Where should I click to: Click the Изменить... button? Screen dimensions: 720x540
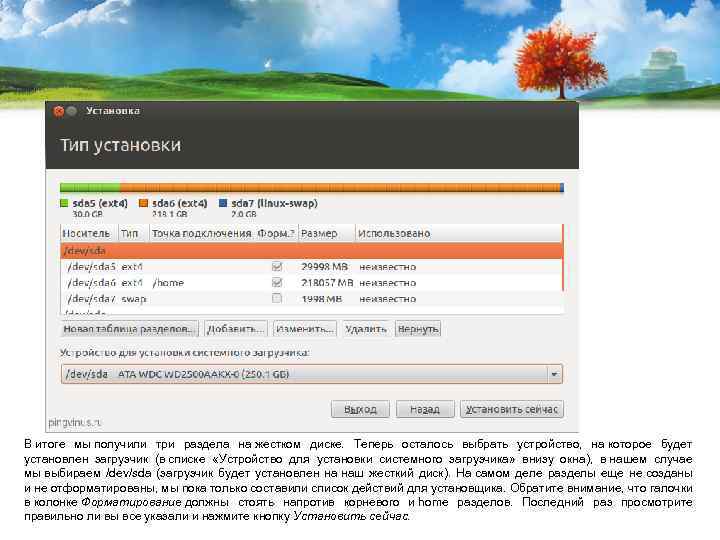pyautogui.click(x=304, y=329)
